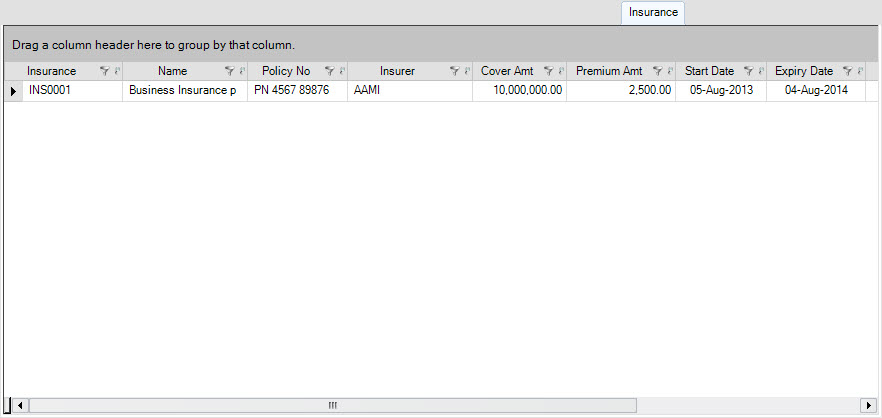Click the Business Insurance p cell

click(x=185, y=91)
